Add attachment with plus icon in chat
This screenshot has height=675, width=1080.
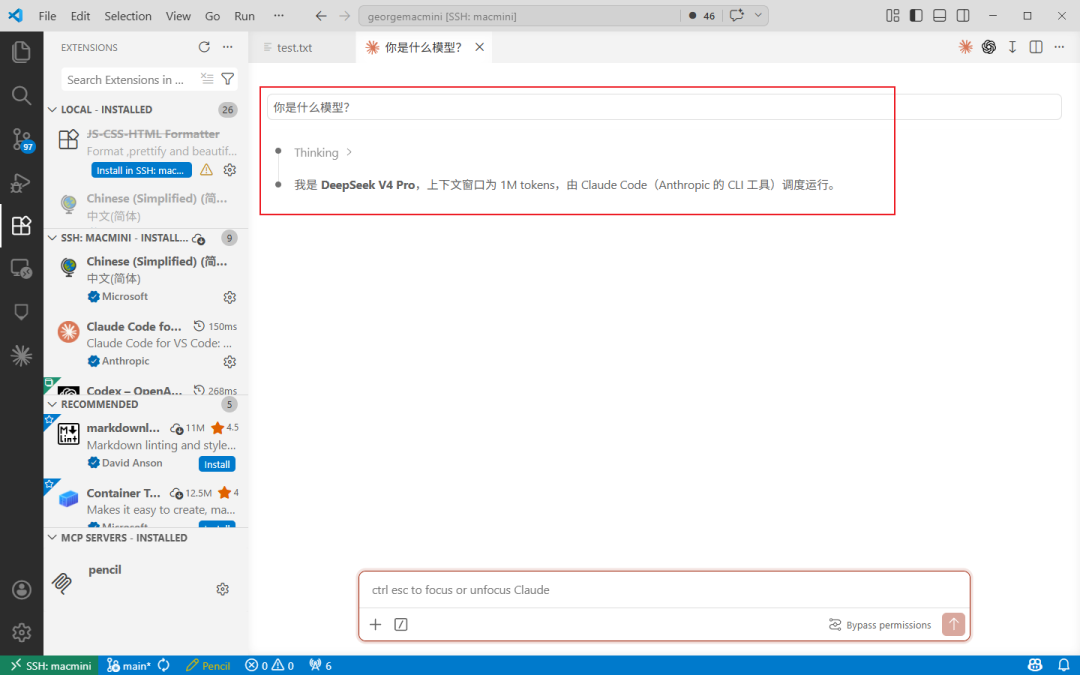[375, 624]
